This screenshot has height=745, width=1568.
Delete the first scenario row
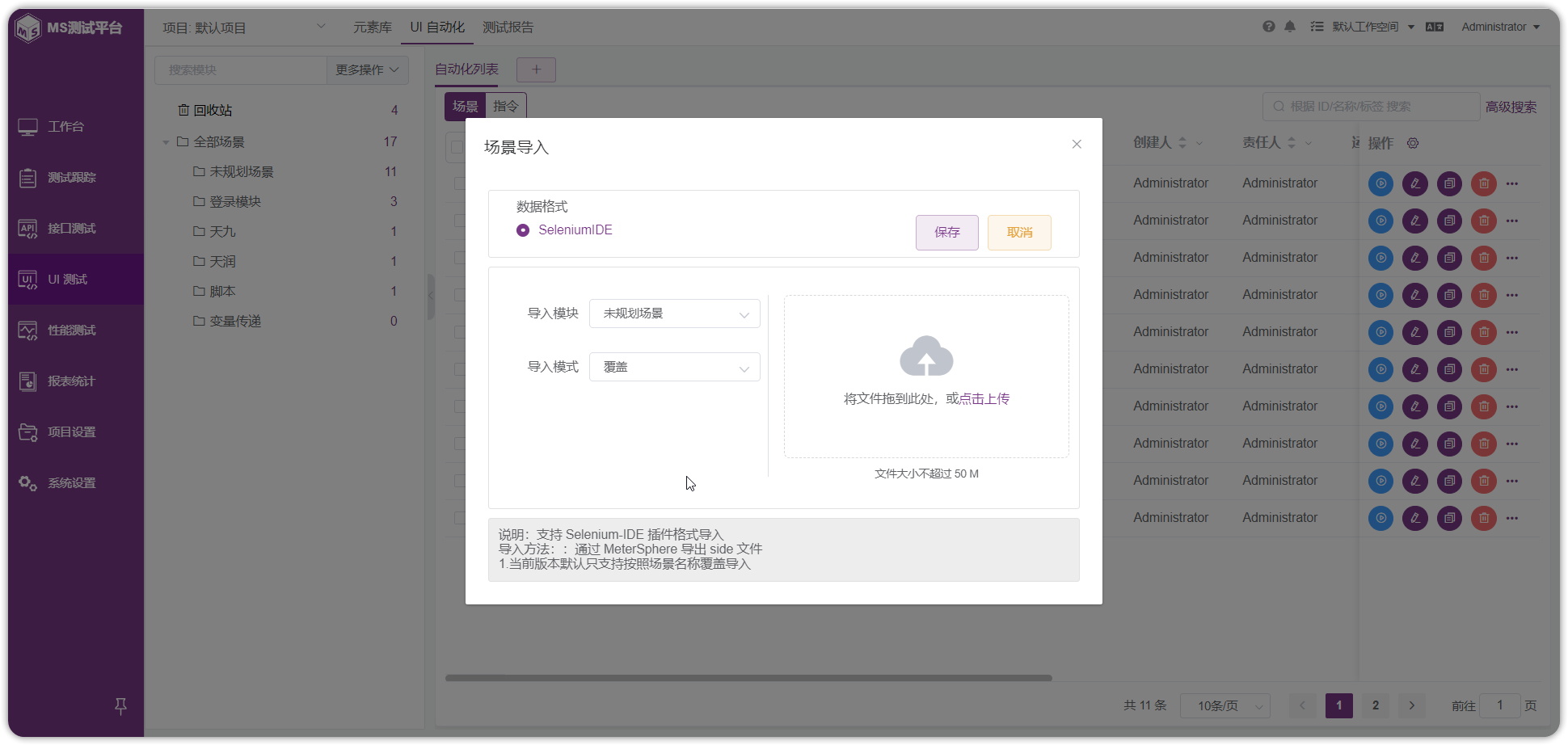(1484, 183)
